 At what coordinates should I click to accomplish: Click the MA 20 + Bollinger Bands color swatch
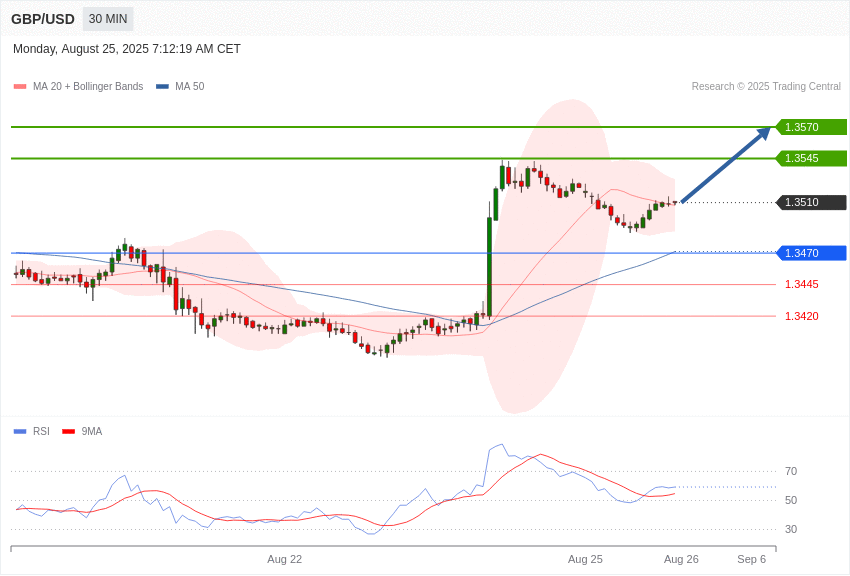(20, 87)
